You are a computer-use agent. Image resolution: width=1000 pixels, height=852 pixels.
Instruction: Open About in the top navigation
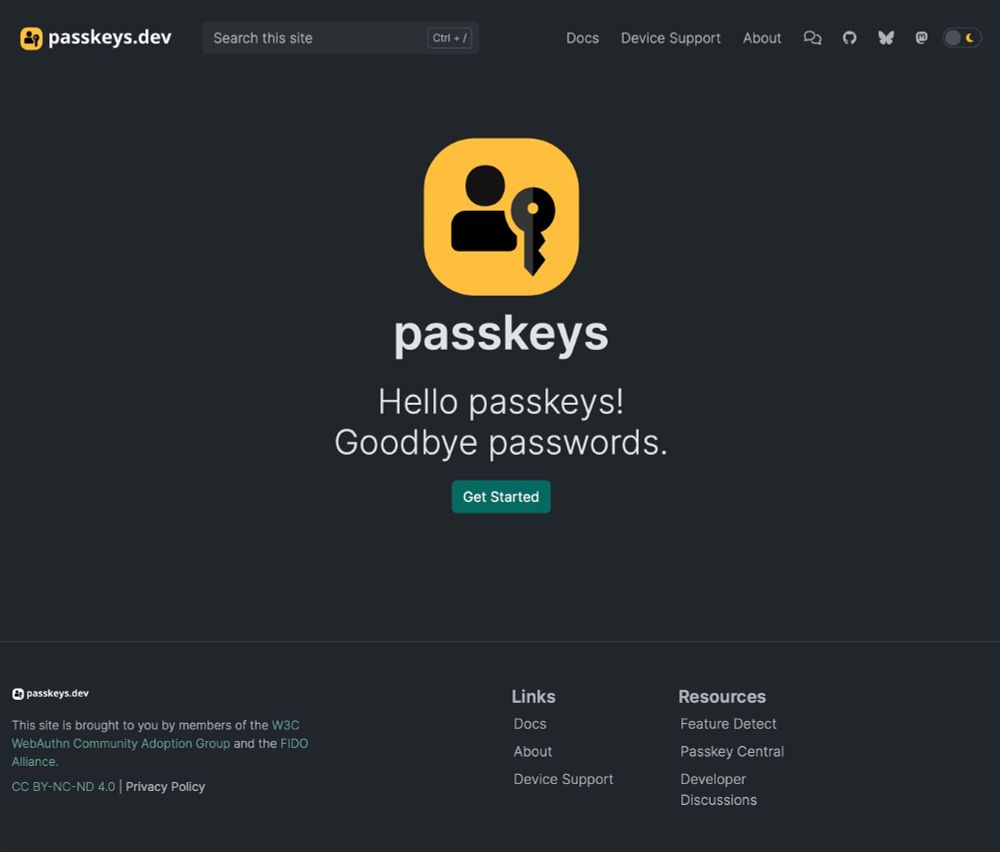[x=761, y=38]
